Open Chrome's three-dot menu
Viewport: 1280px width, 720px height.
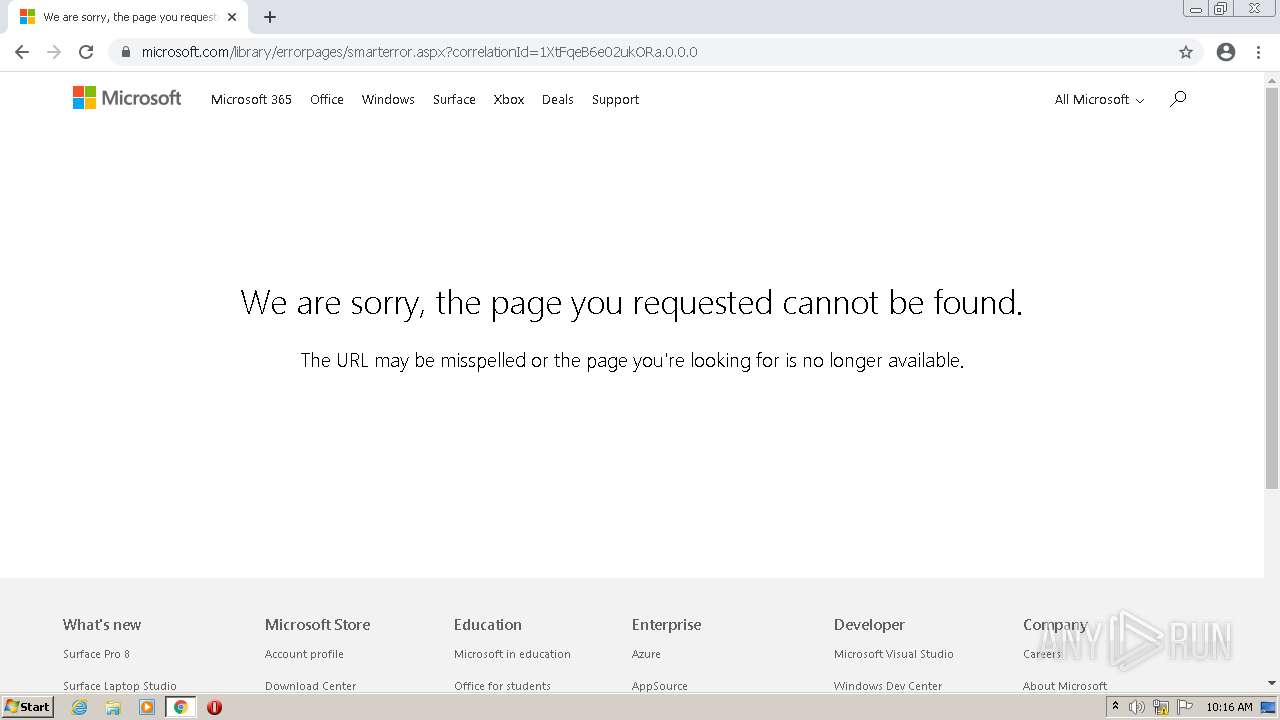[1259, 52]
